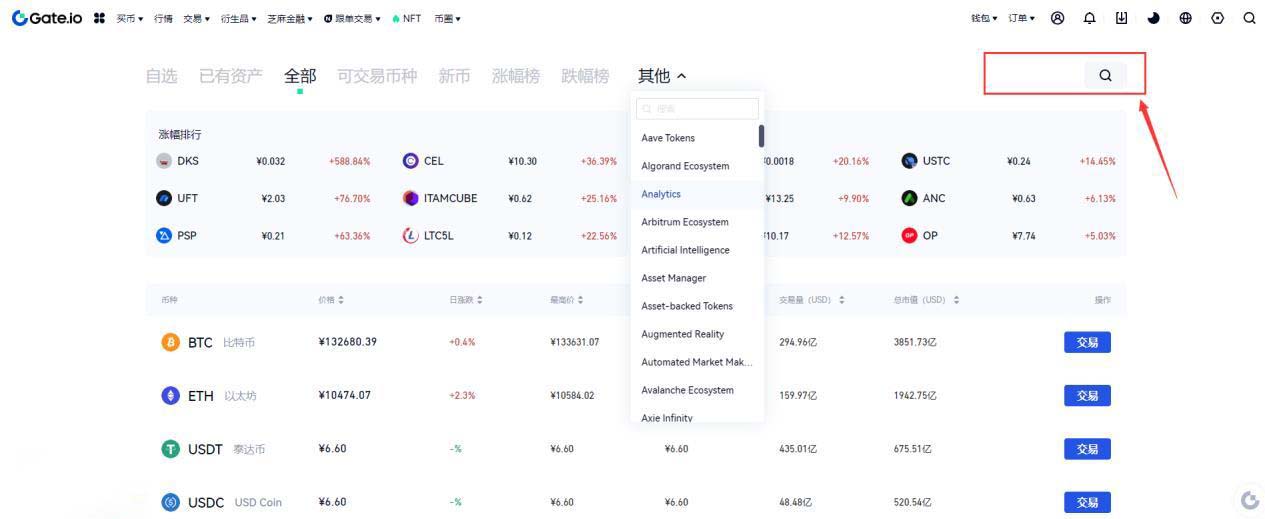This screenshot has height=519, width=1265.
Task: Toggle dark mode moon icon
Action: click(1153, 18)
